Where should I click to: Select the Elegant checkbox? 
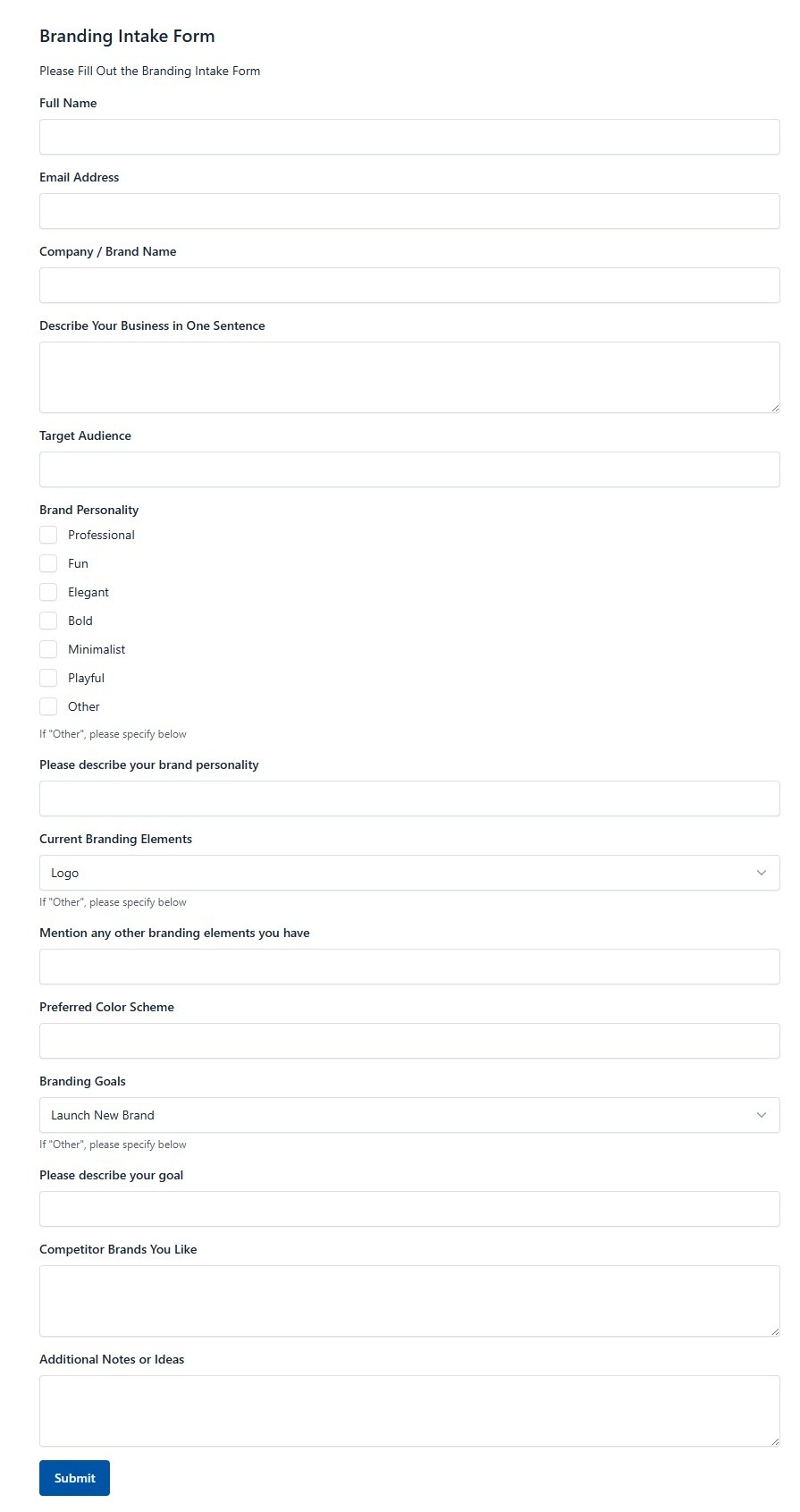48,592
